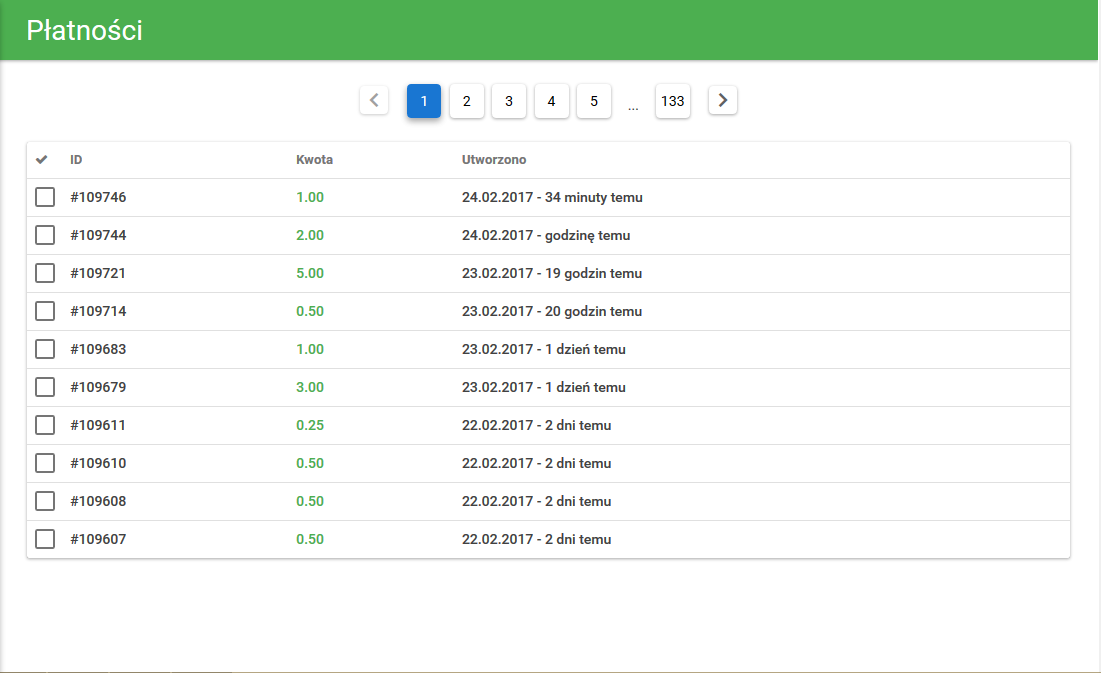Select the current page 1 button

pyautogui.click(x=424, y=101)
